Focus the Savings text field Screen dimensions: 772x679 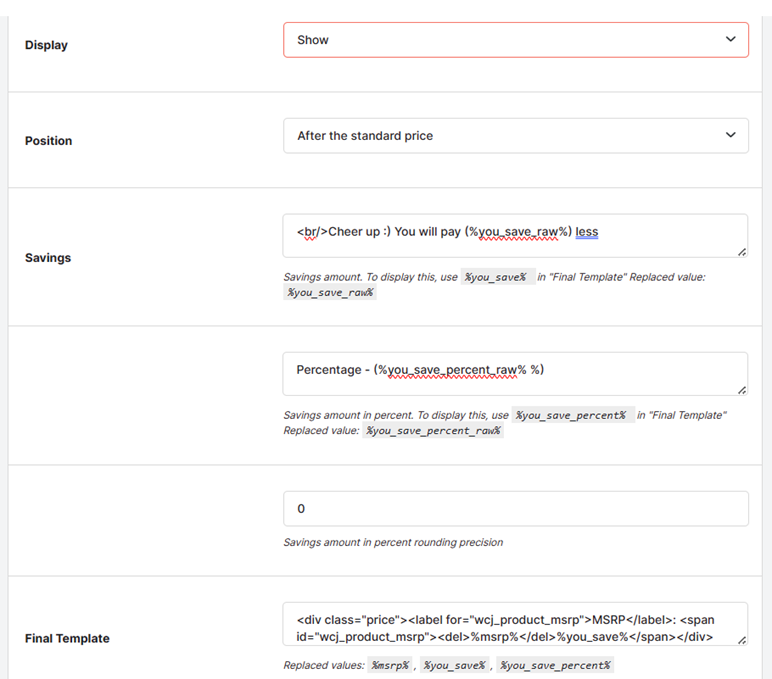point(515,236)
